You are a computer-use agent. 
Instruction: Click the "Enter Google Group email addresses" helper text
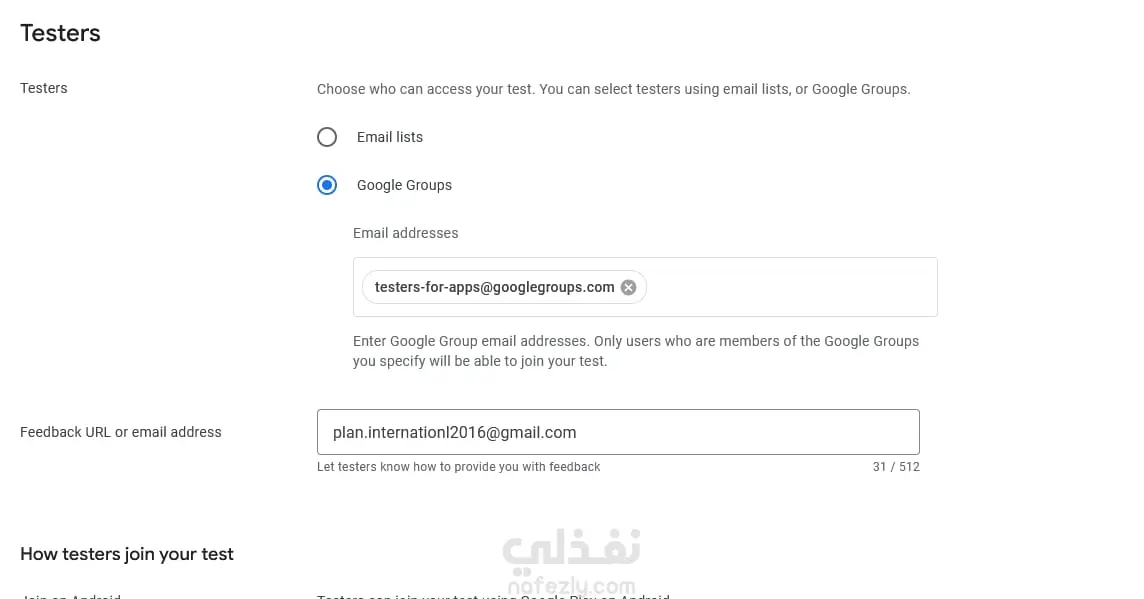pyautogui.click(x=635, y=351)
